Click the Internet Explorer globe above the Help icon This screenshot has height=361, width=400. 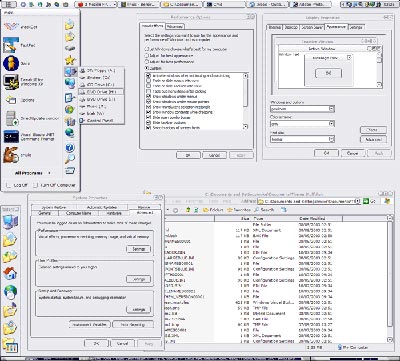tap(70, 133)
